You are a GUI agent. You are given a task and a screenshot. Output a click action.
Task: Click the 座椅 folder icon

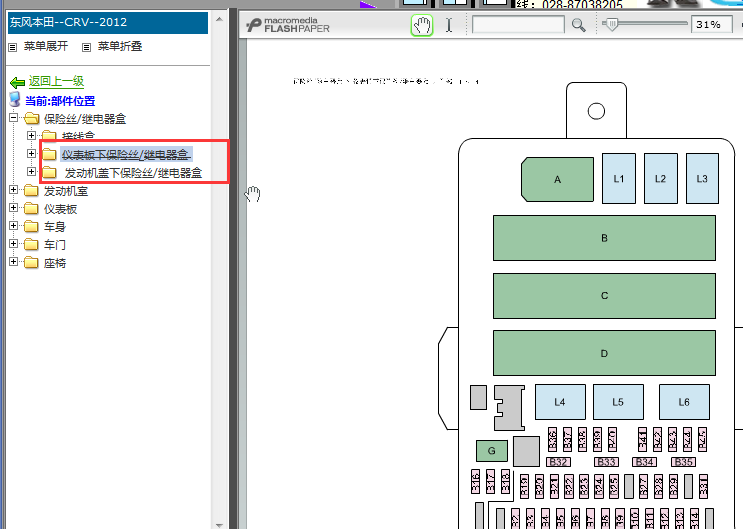pos(31,263)
